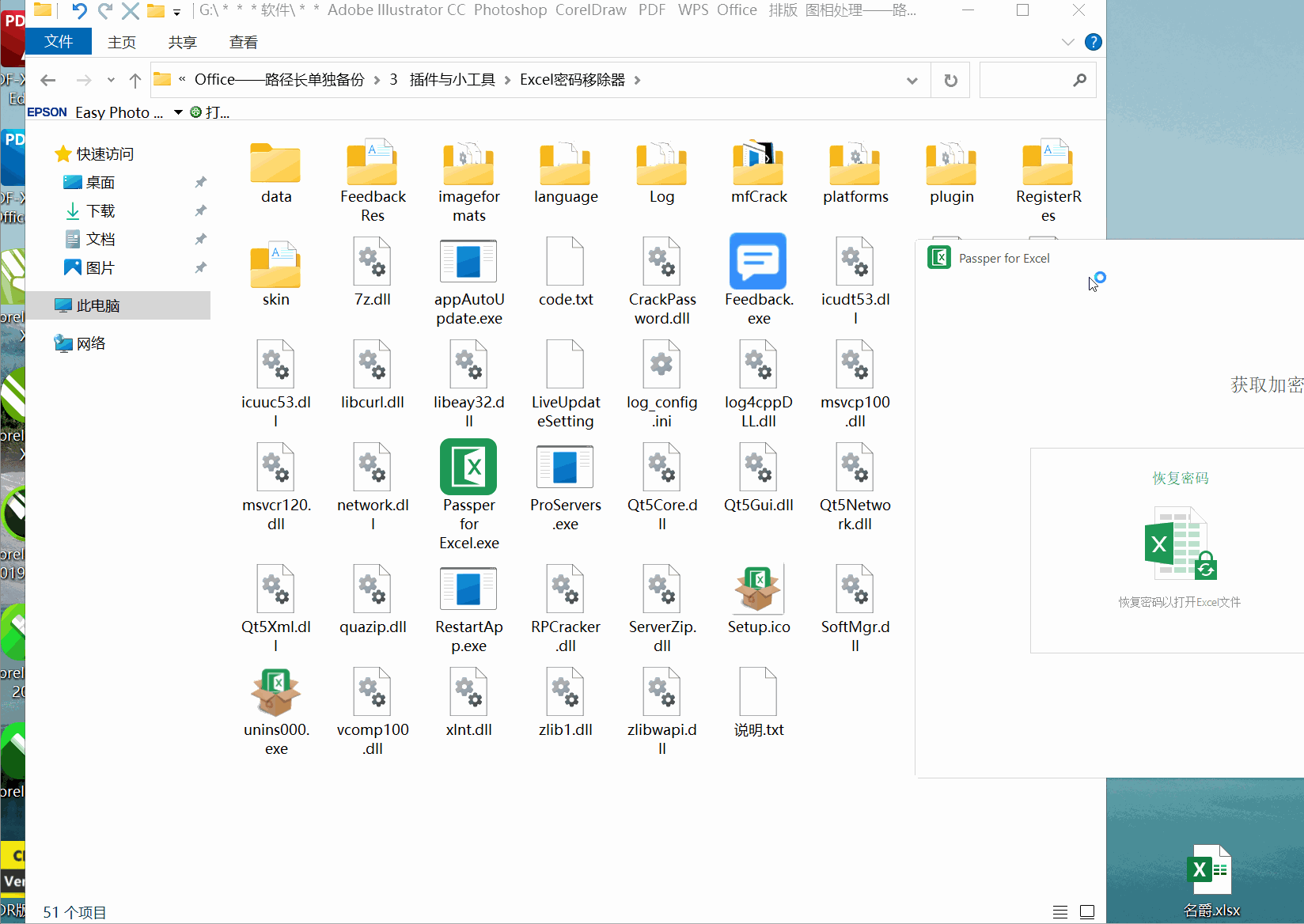The image size is (1304, 924).
Task: Open the mfCrack folder
Action: 759,172
